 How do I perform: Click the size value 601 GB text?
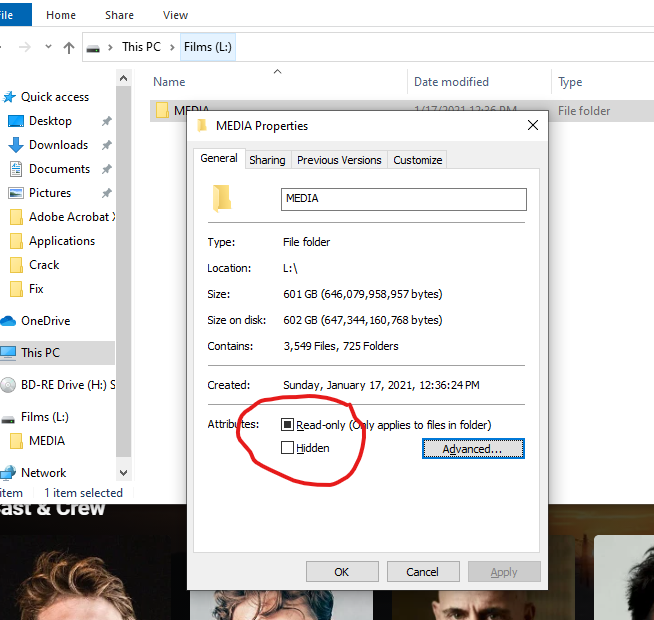click(362, 294)
